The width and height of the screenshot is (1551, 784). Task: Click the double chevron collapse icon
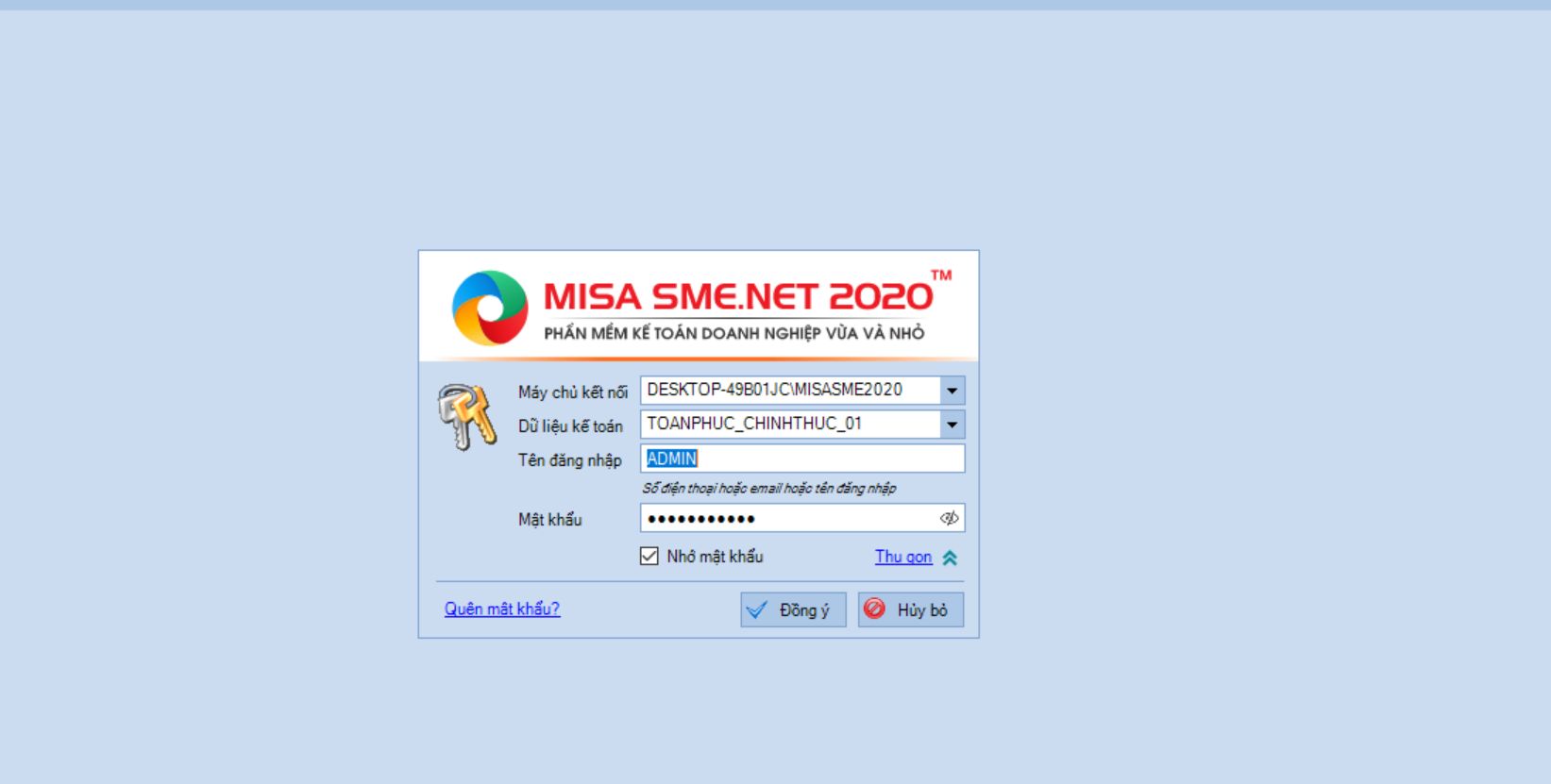950,558
